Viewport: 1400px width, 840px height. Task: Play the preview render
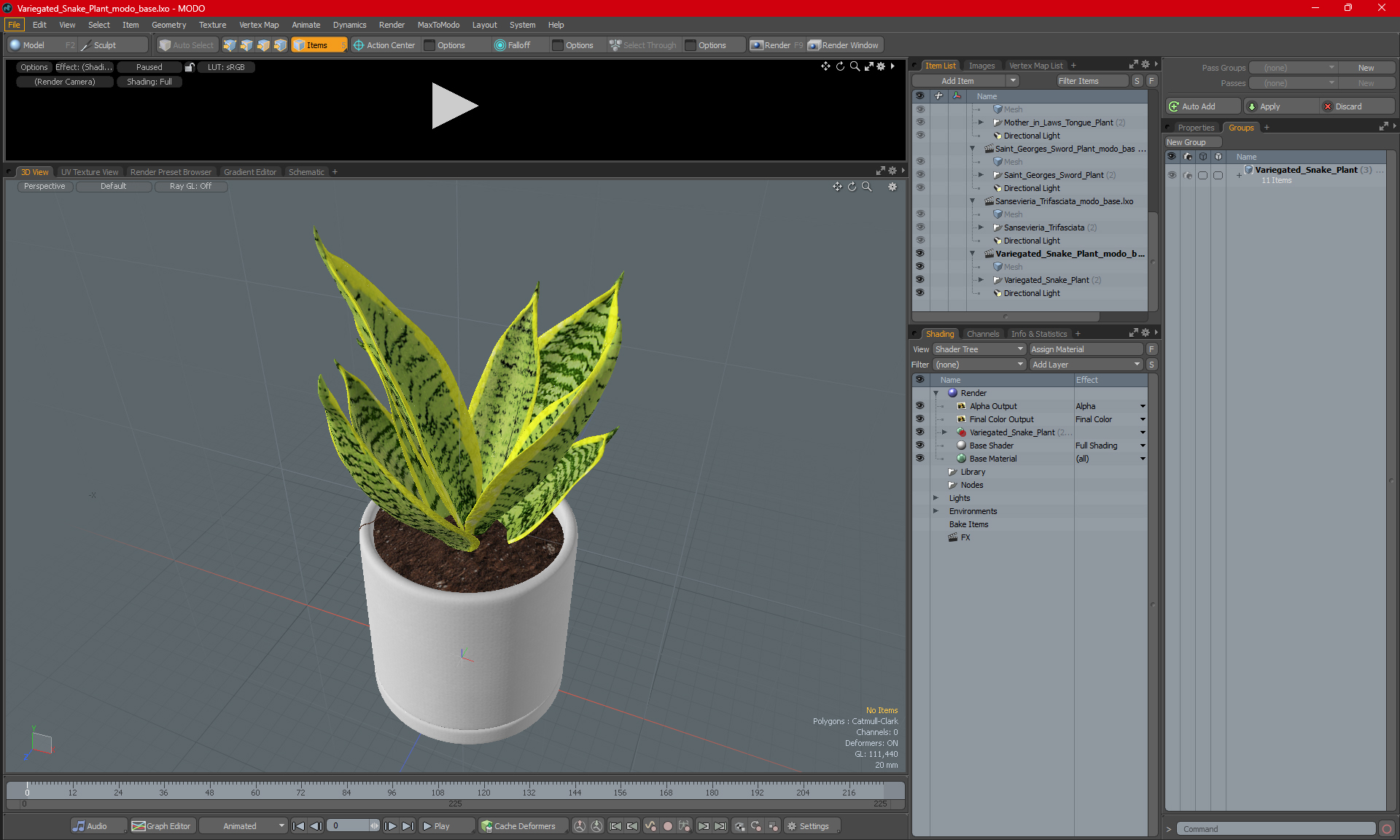pyautogui.click(x=454, y=106)
